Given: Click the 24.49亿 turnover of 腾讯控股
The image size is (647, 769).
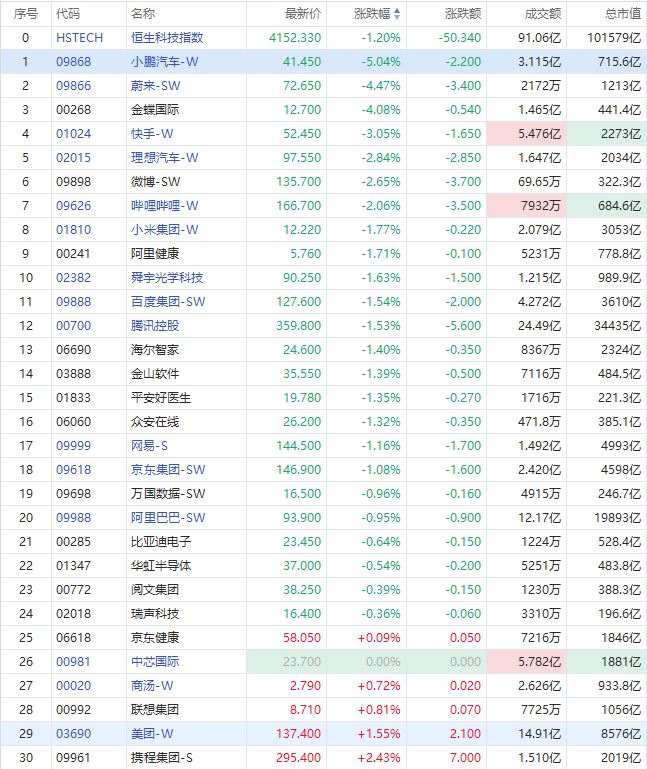Looking at the screenshot, I should 540,326.
